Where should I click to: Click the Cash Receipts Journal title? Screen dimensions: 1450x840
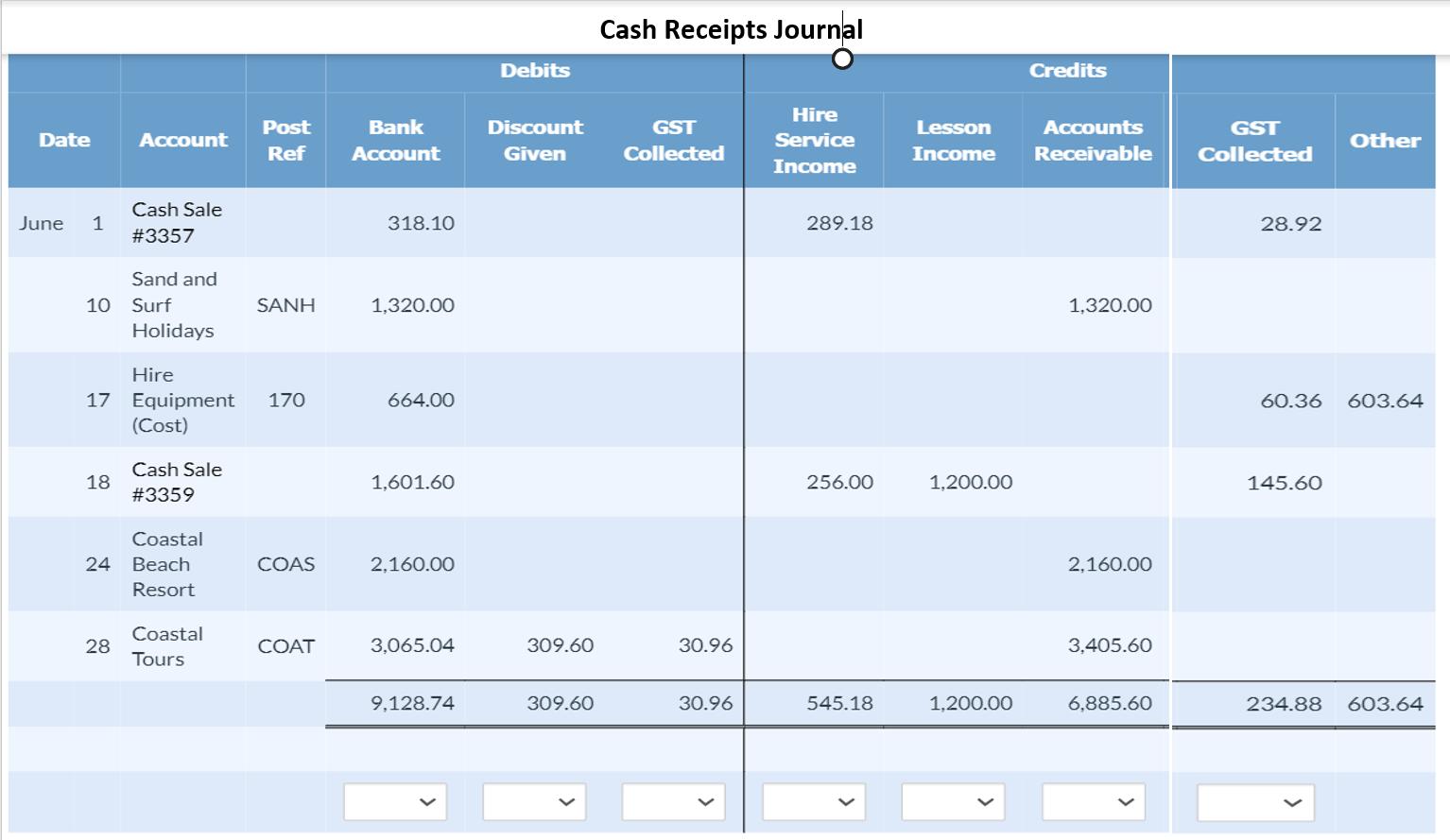click(x=730, y=29)
